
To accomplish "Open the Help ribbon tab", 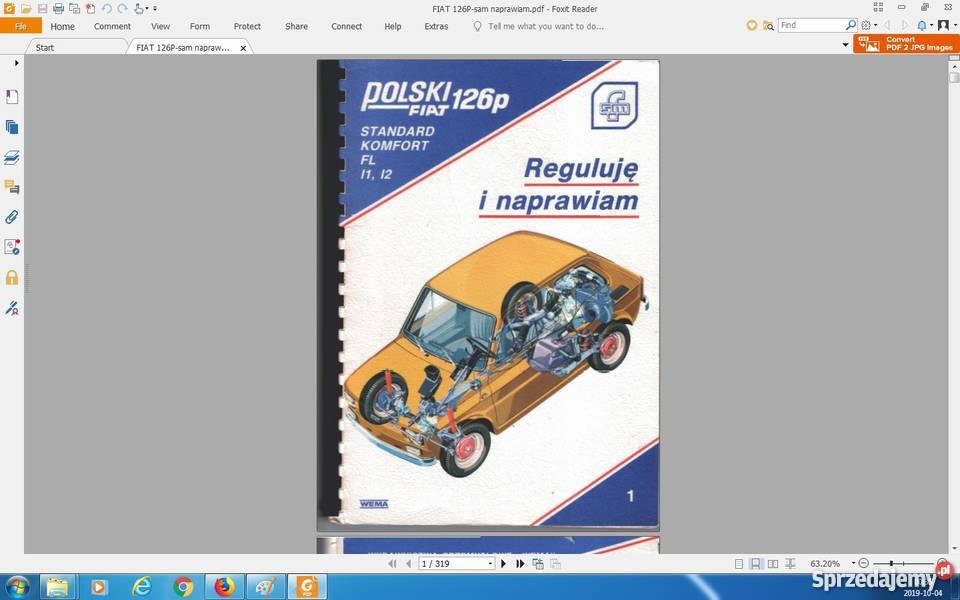I will pos(393,26).
